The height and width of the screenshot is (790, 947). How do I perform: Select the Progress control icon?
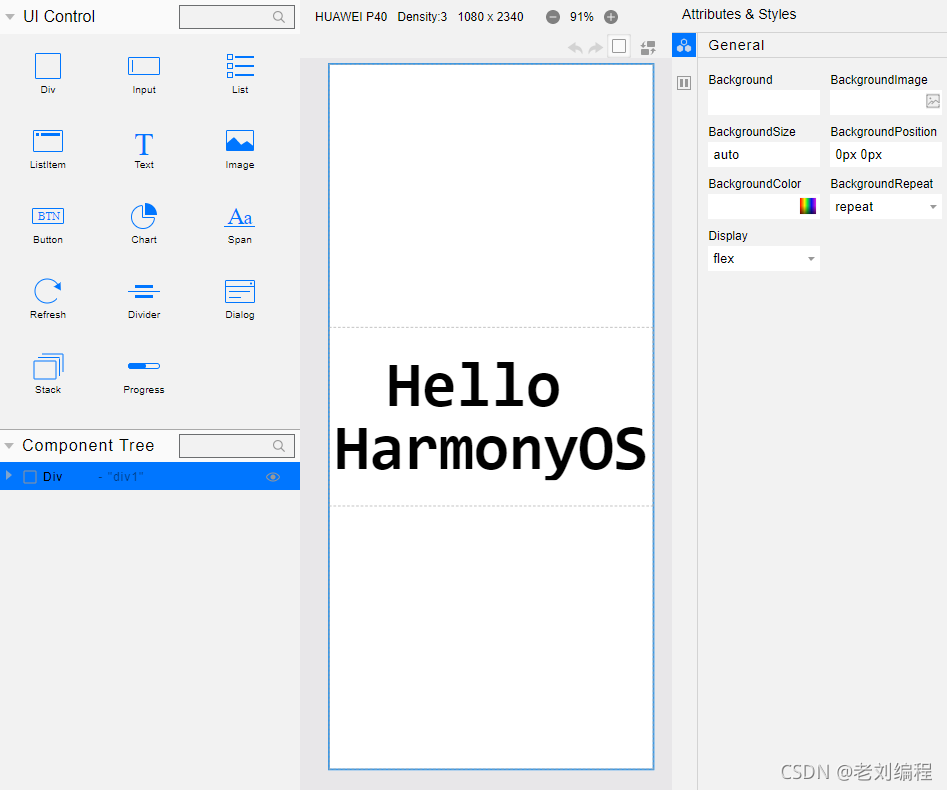coord(144,366)
